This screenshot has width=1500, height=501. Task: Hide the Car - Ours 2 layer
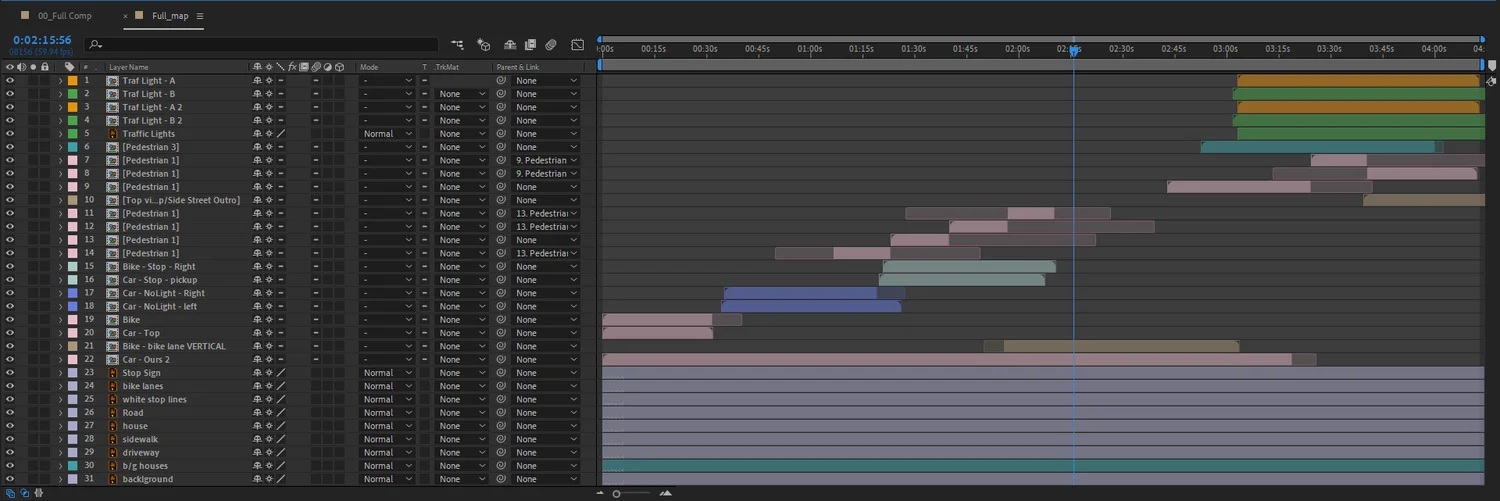coord(10,360)
